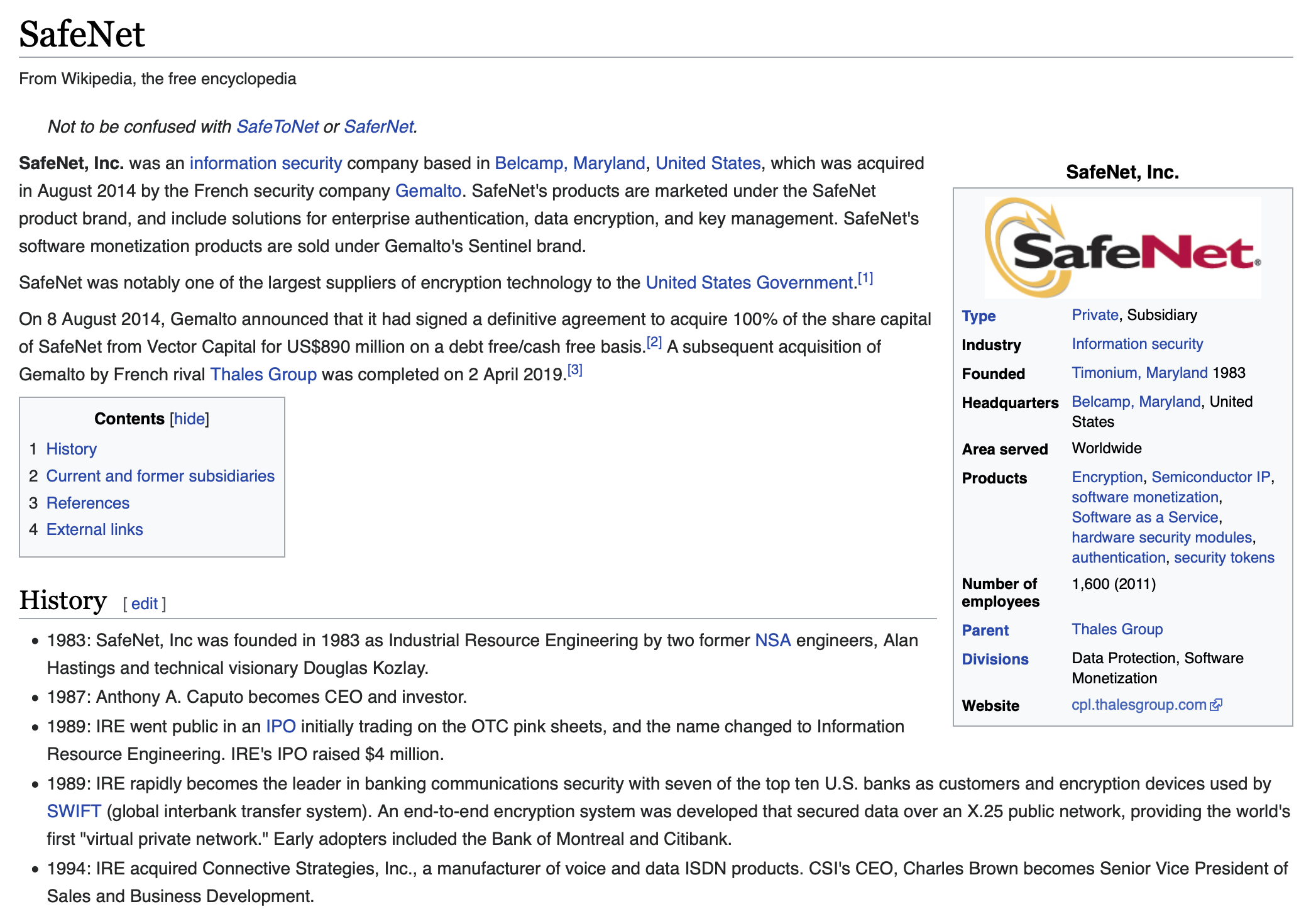Open Parent label link in infobox
The height and width of the screenshot is (909, 1316).
[x=985, y=631]
